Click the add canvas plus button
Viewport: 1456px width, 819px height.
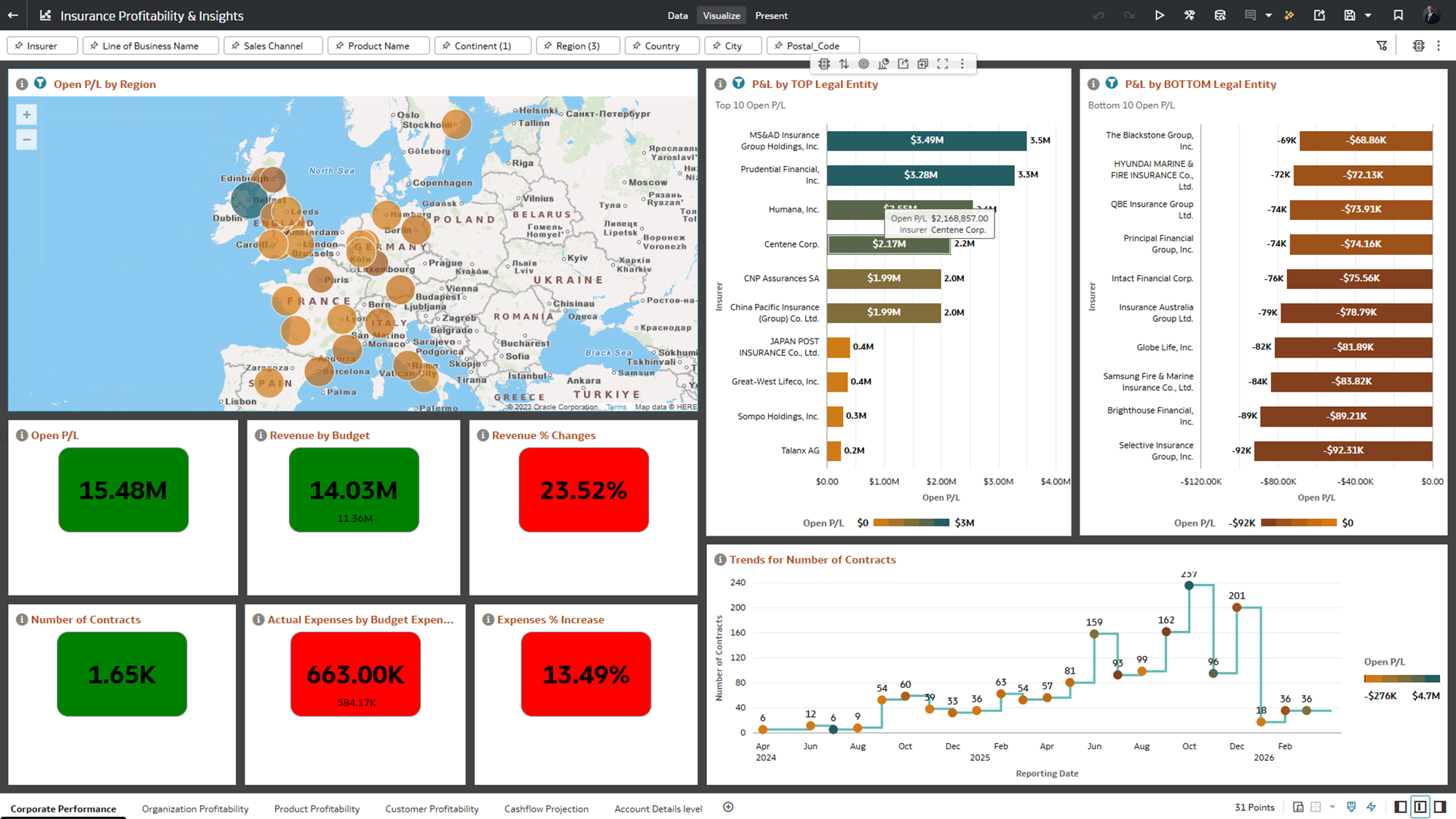tap(728, 807)
